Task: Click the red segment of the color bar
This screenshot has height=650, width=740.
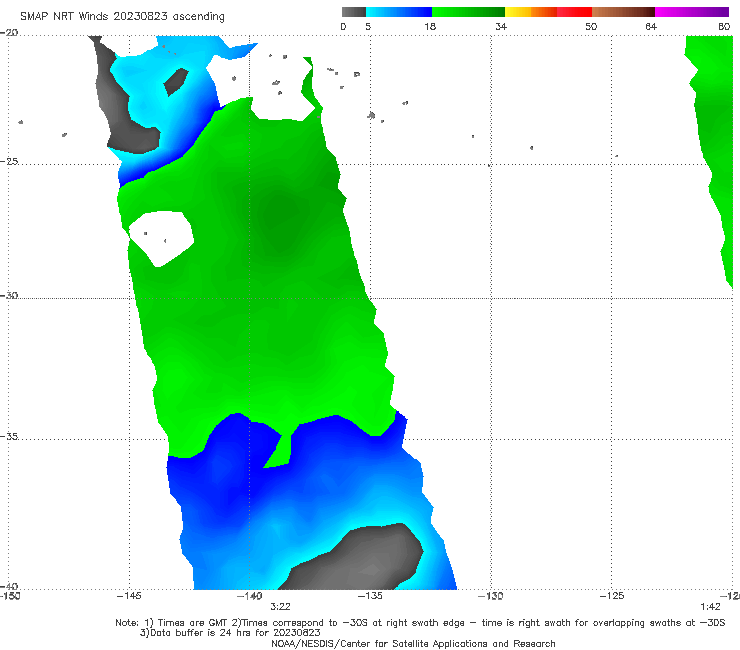Action: (x=574, y=12)
